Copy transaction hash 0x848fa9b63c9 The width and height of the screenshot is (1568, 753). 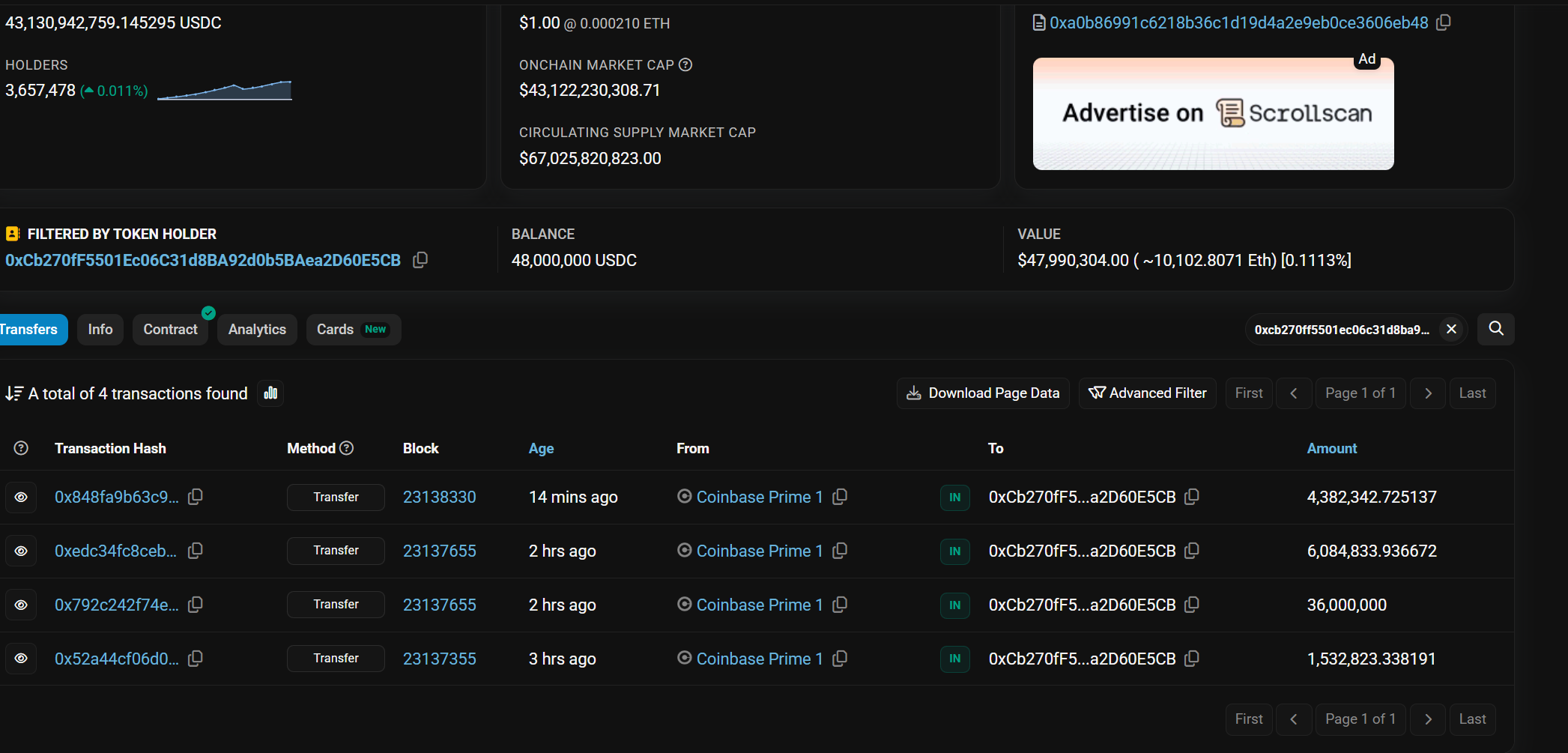click(x=196, y=497)
